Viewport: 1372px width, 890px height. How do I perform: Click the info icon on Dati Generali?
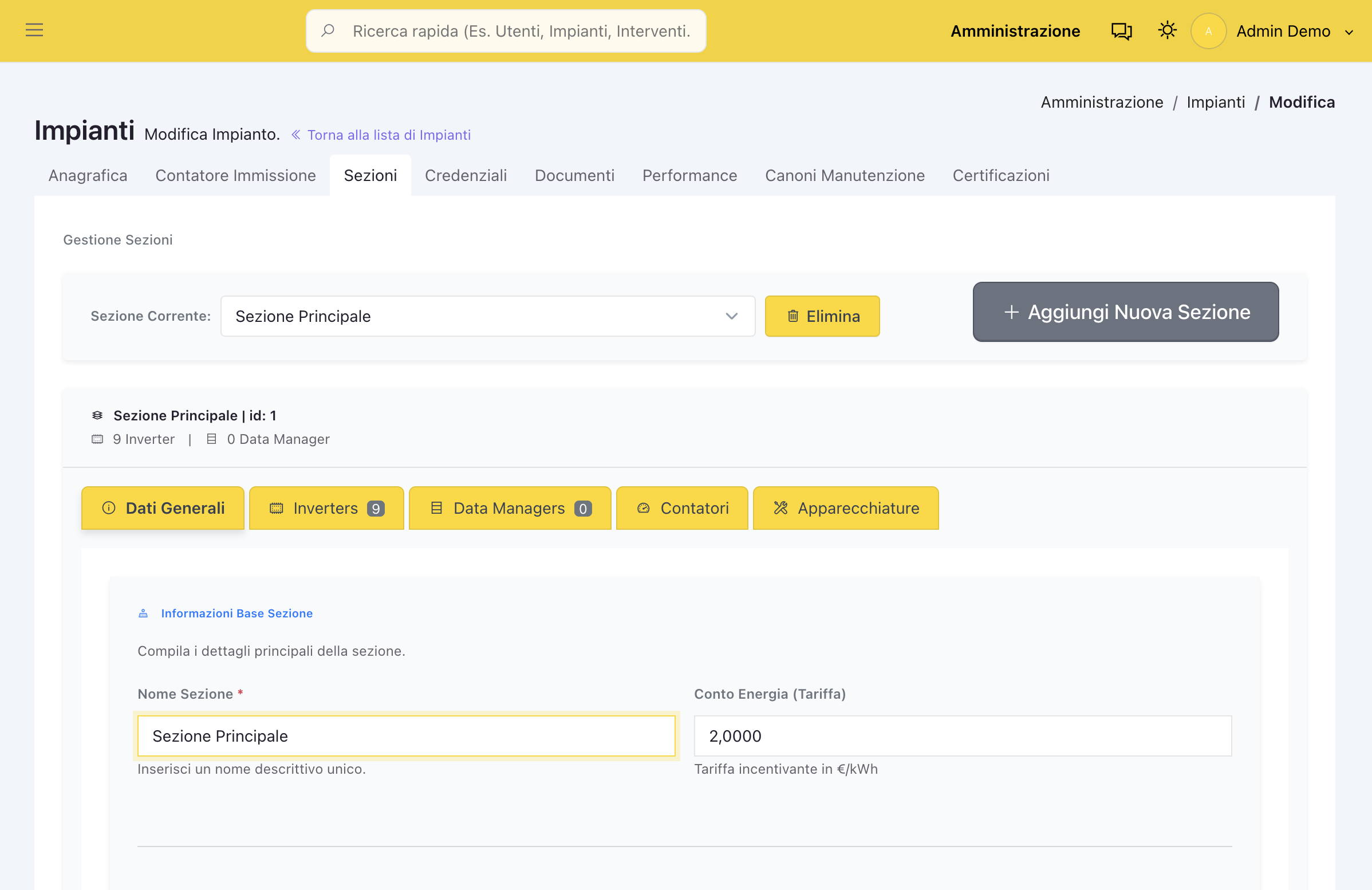pos(109,508)
